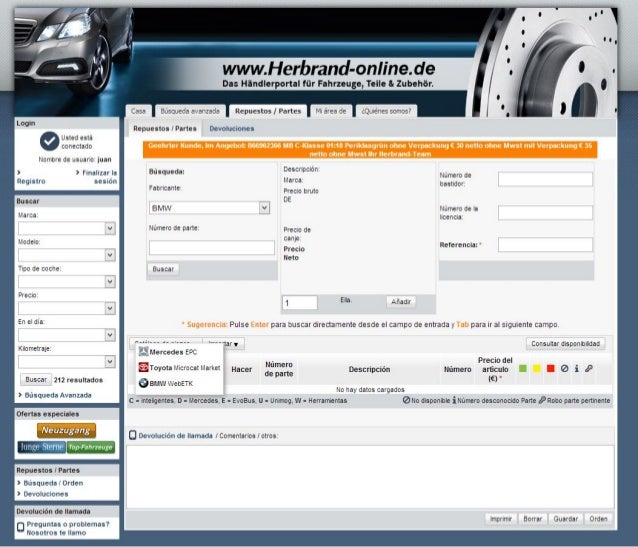Click the green availability square icon
The width and height of the screenshot is (638, 547).
(x=522, y=369)
